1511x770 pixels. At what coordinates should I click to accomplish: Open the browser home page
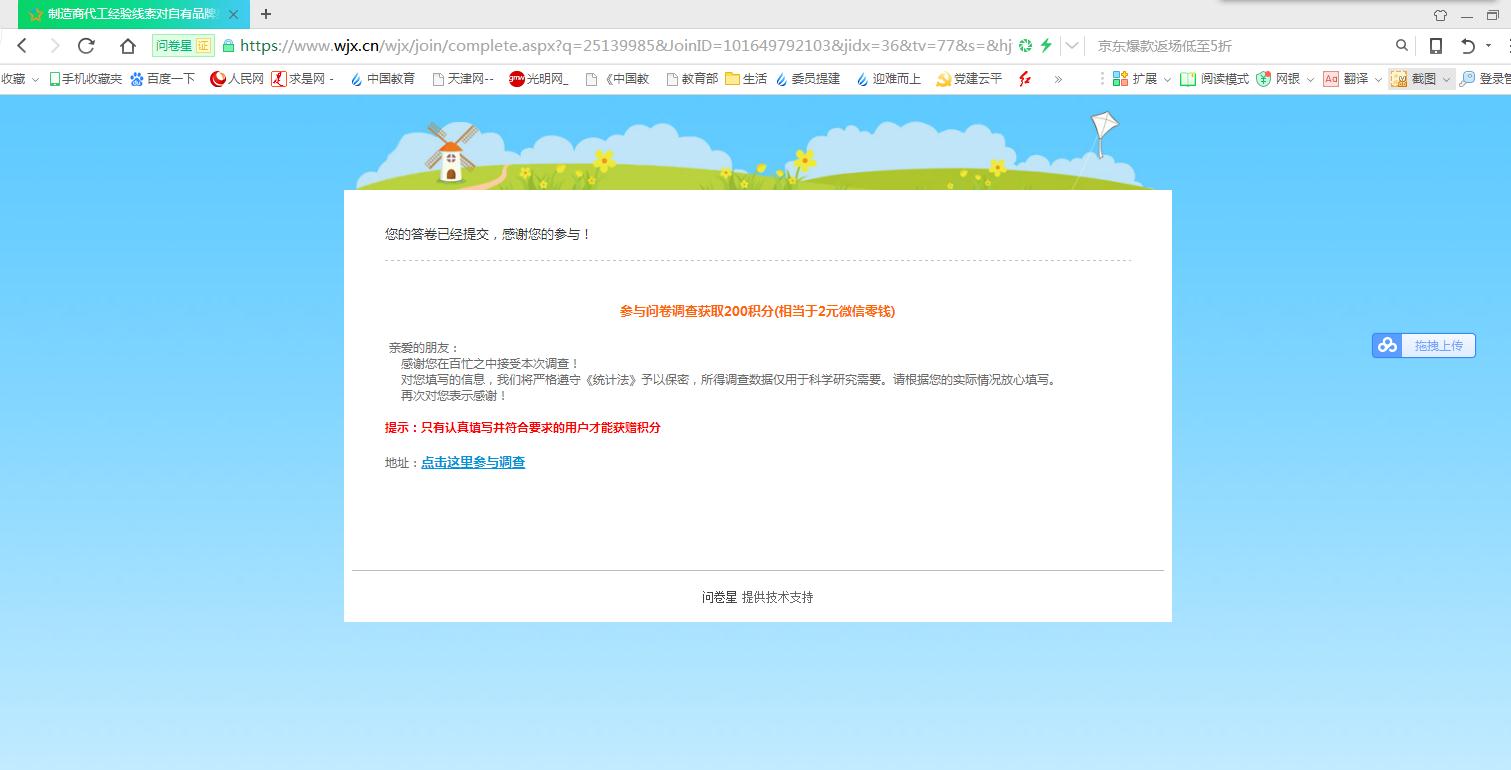coord(128,46)
